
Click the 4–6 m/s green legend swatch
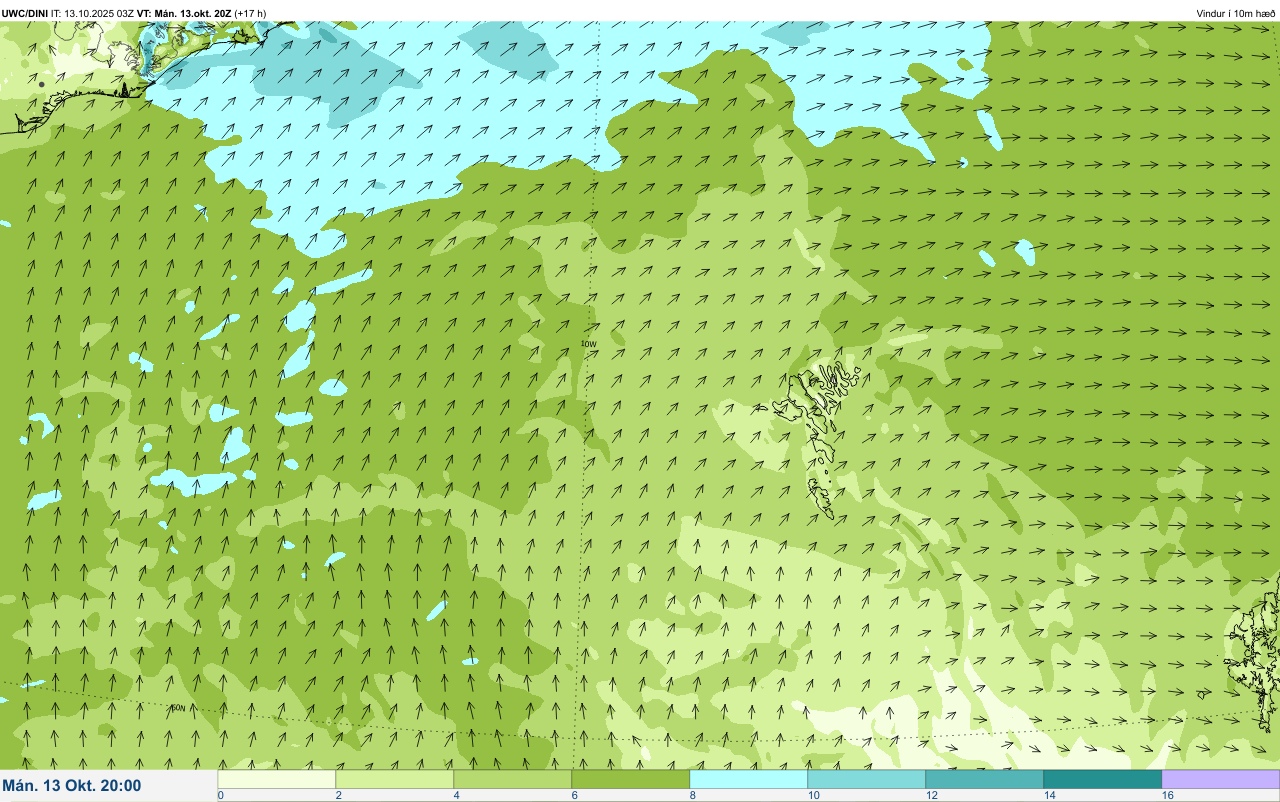click(x=513, y=779)
